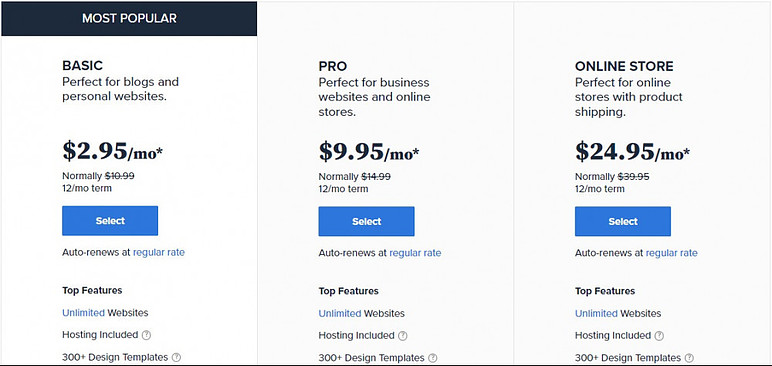This screenshot has height=366, width=772.
Task: Open info icon for Online Store Design Templates
Action: click(689, 358)
